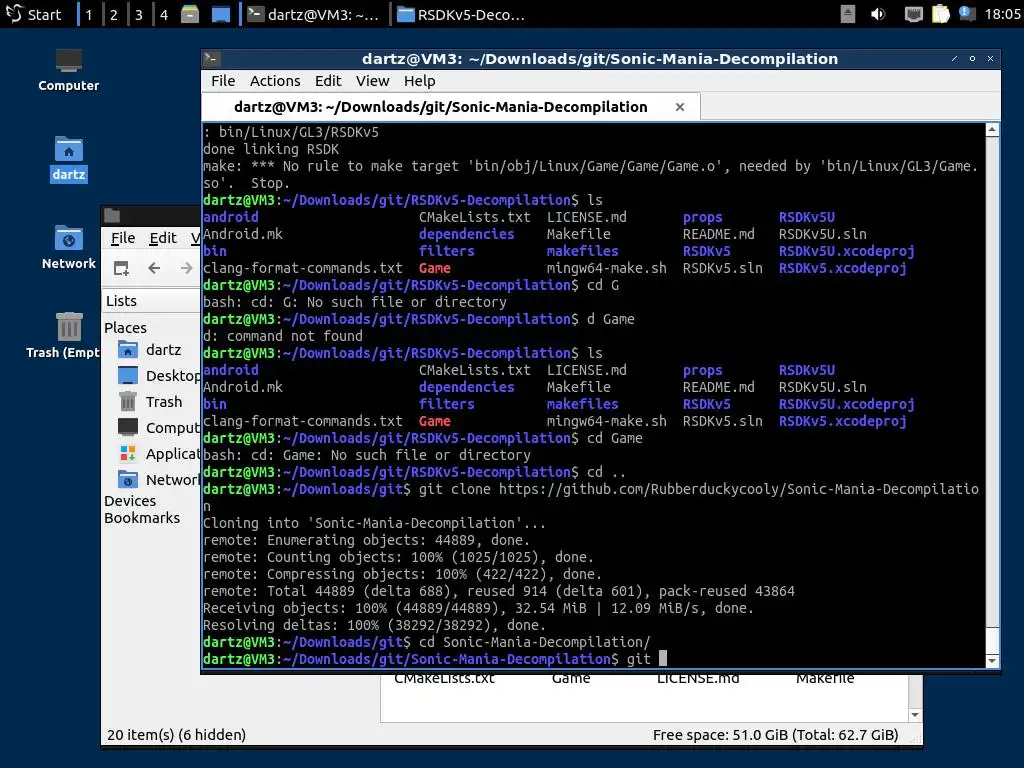Open the volume control tray icon
Image resolution: width=1024 pixels, height=768 pixels.
[878, 14]
